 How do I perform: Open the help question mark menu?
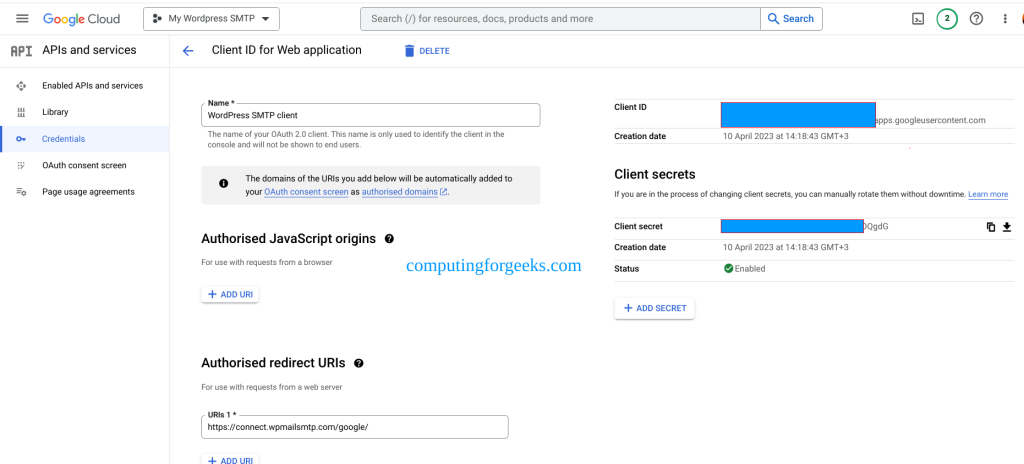976,19
